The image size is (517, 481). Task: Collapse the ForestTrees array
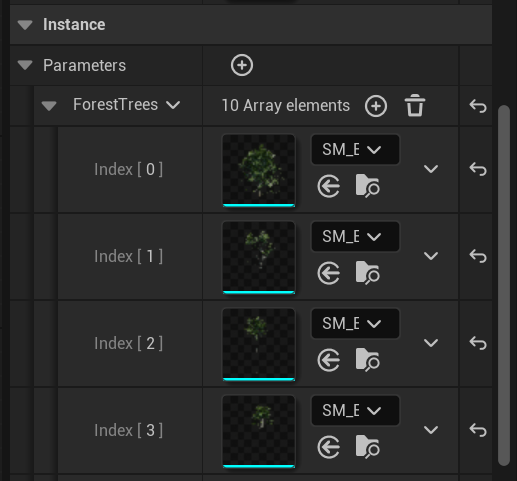pos(49,106)
